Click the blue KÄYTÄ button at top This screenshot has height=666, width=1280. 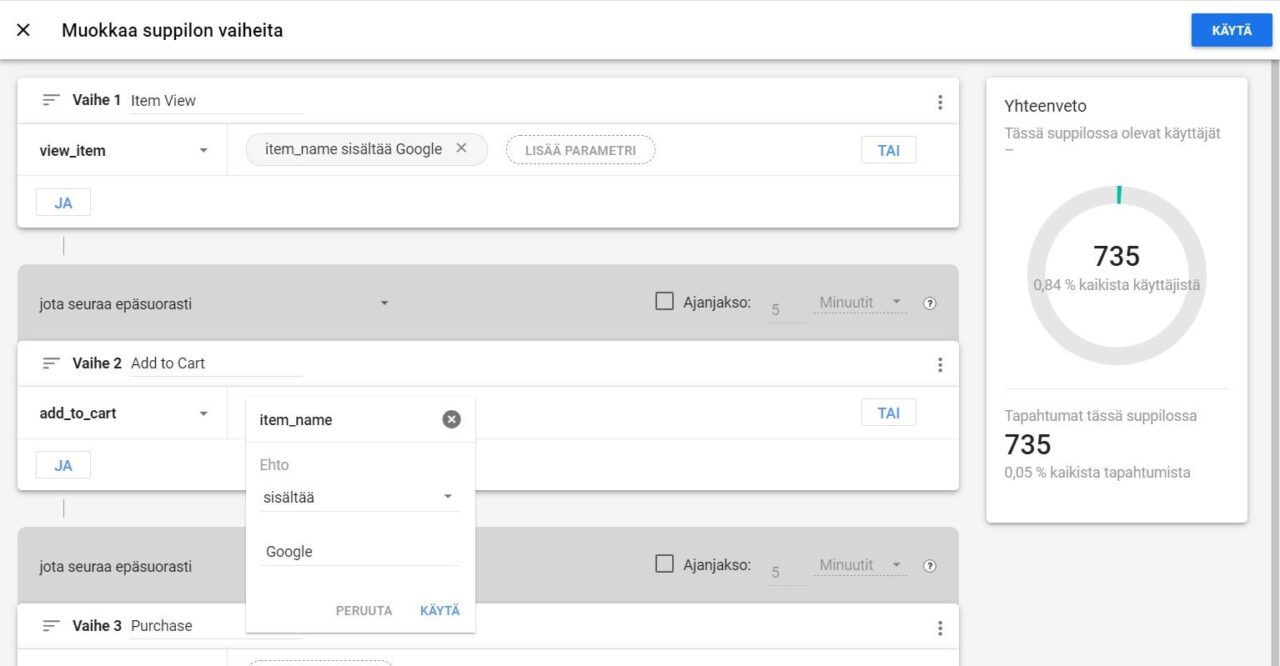pyautogui.click(x=1231, y=30)
